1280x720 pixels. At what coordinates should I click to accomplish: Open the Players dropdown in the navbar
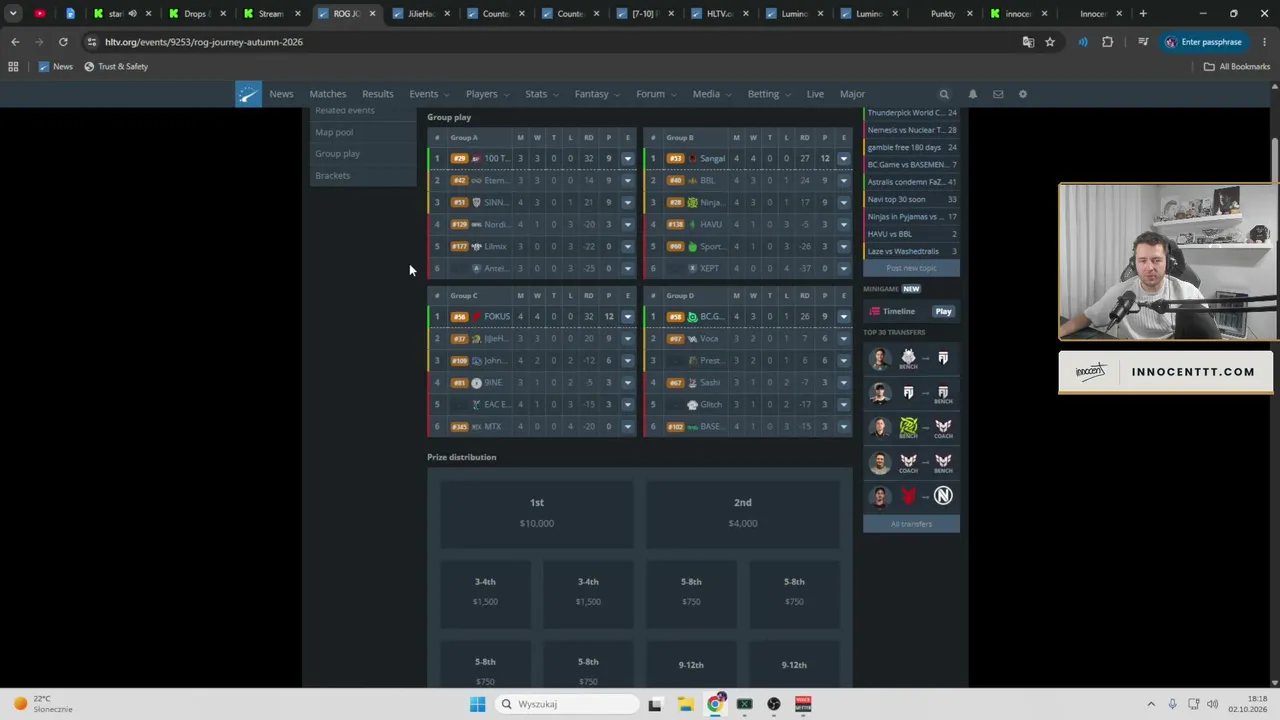(487, 94)
